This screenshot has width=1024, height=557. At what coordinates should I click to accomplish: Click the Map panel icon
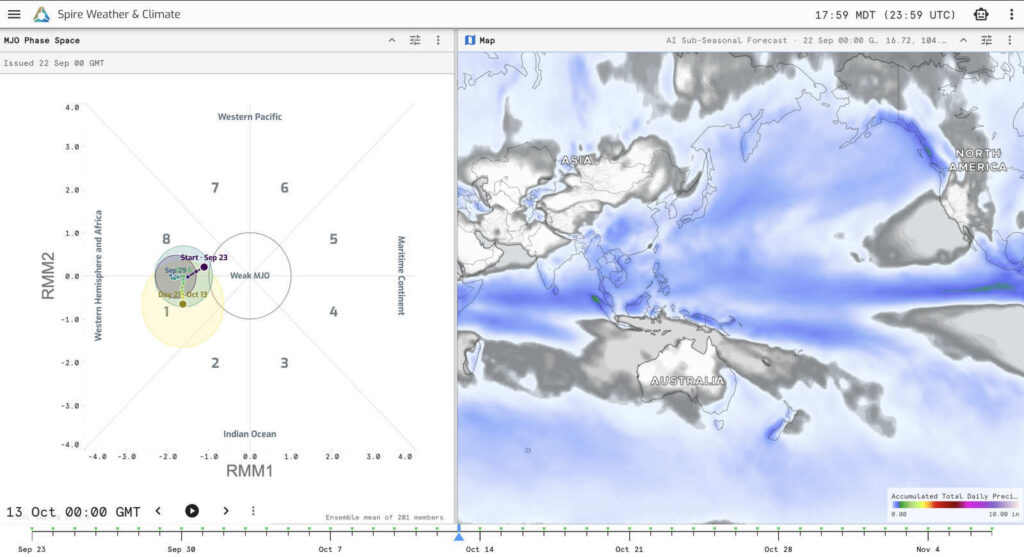(470, 40)
